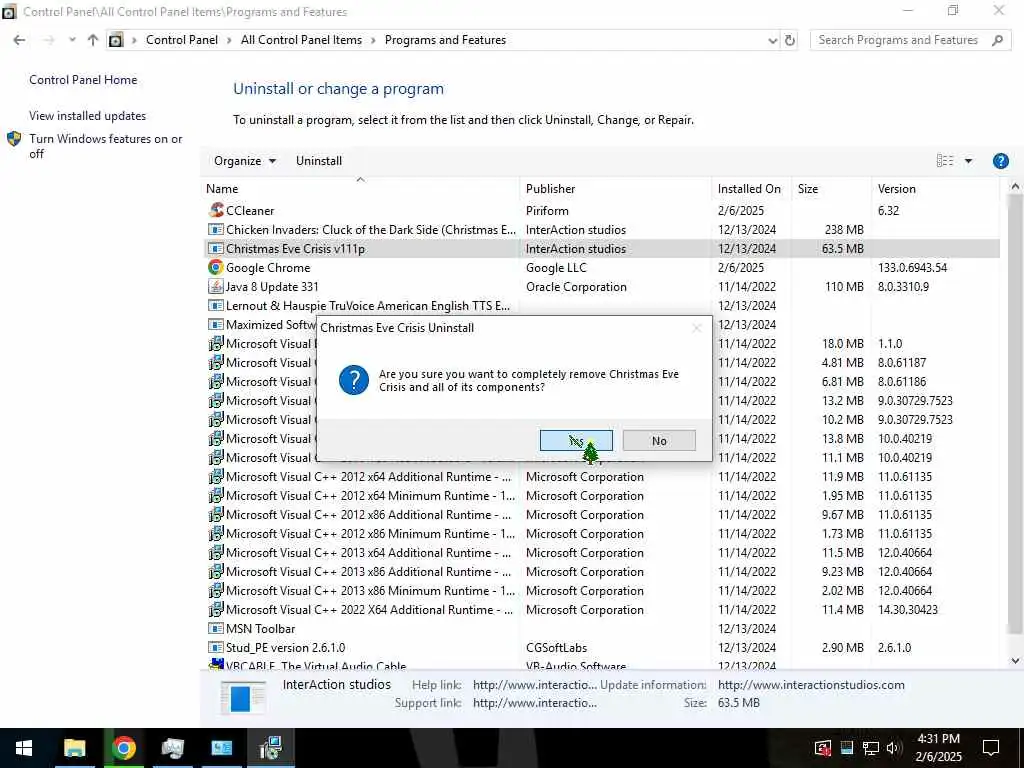Click the Google Chrome icon in the program list
This screenshot has width=1024, height=768.
tap(216, 267)
